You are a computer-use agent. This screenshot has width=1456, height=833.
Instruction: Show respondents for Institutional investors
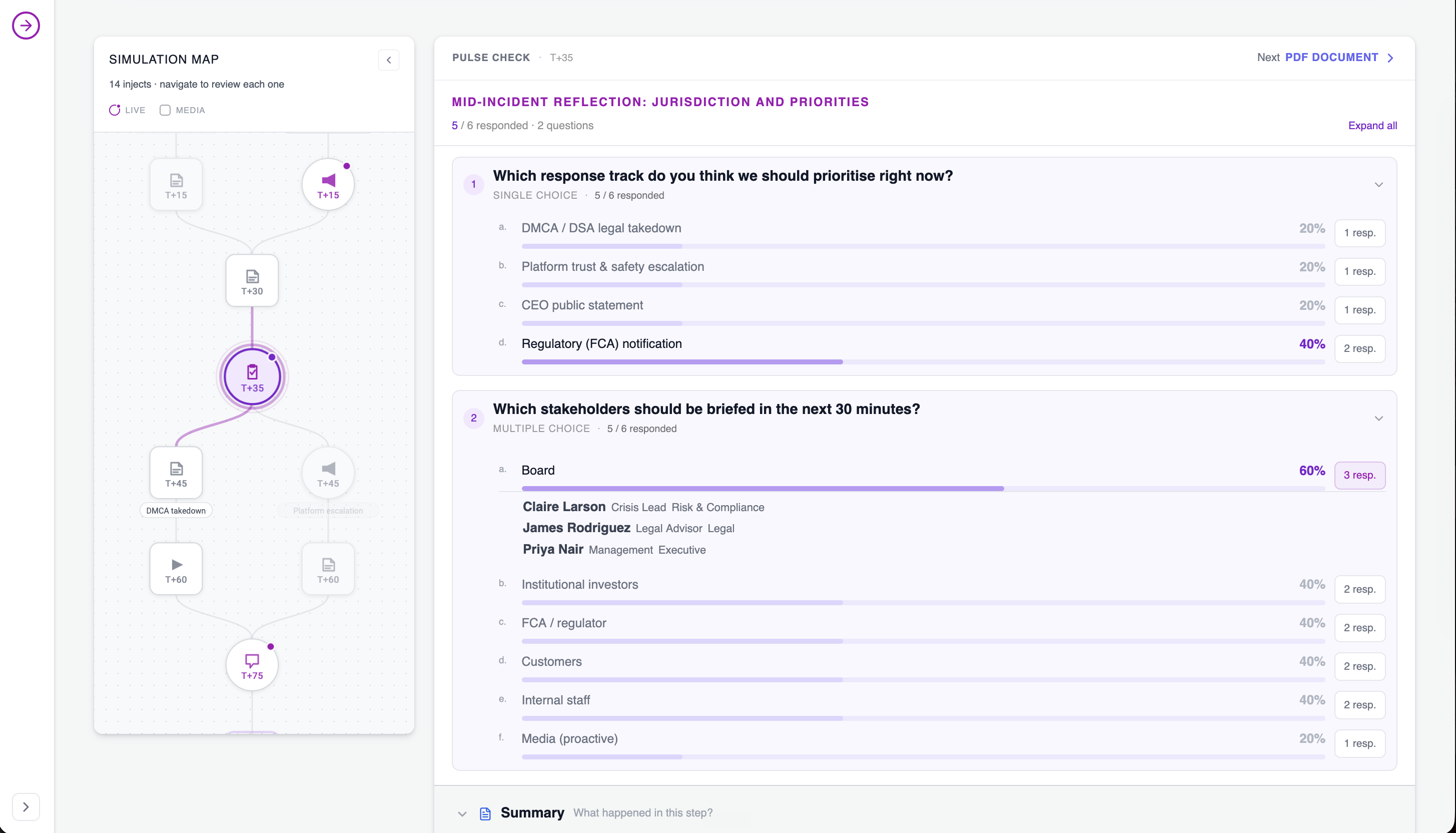click(1359, 589)
